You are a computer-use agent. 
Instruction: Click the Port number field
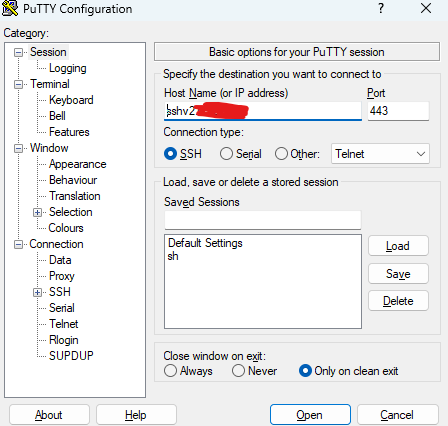[398, 111]
